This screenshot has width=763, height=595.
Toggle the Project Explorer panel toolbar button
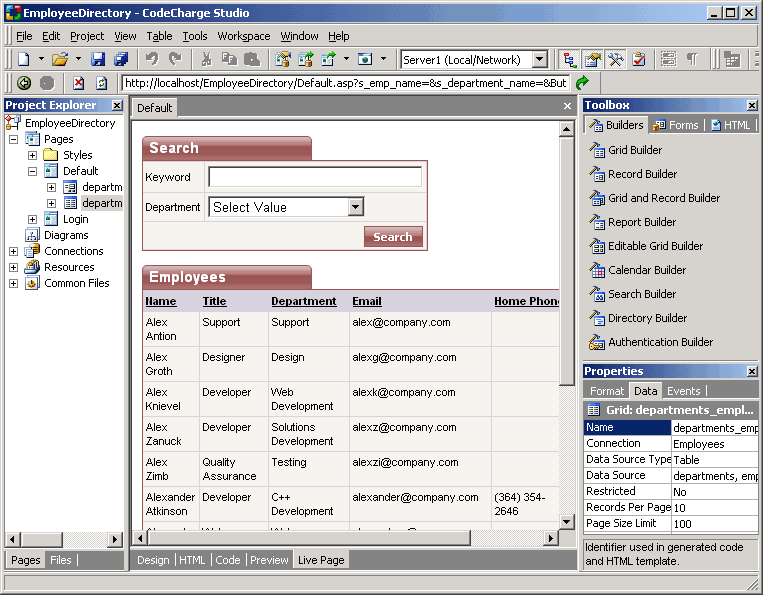(x=571, y=60)
